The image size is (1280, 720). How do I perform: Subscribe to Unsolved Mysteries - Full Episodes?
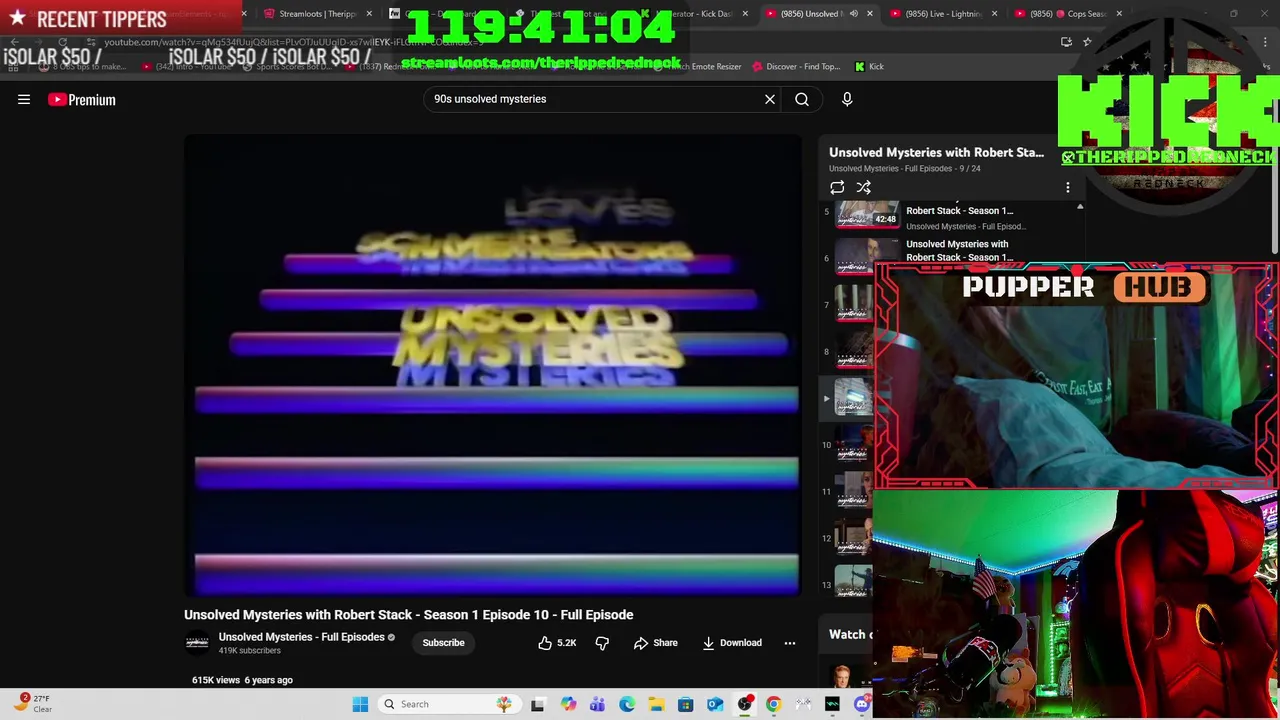443,643
